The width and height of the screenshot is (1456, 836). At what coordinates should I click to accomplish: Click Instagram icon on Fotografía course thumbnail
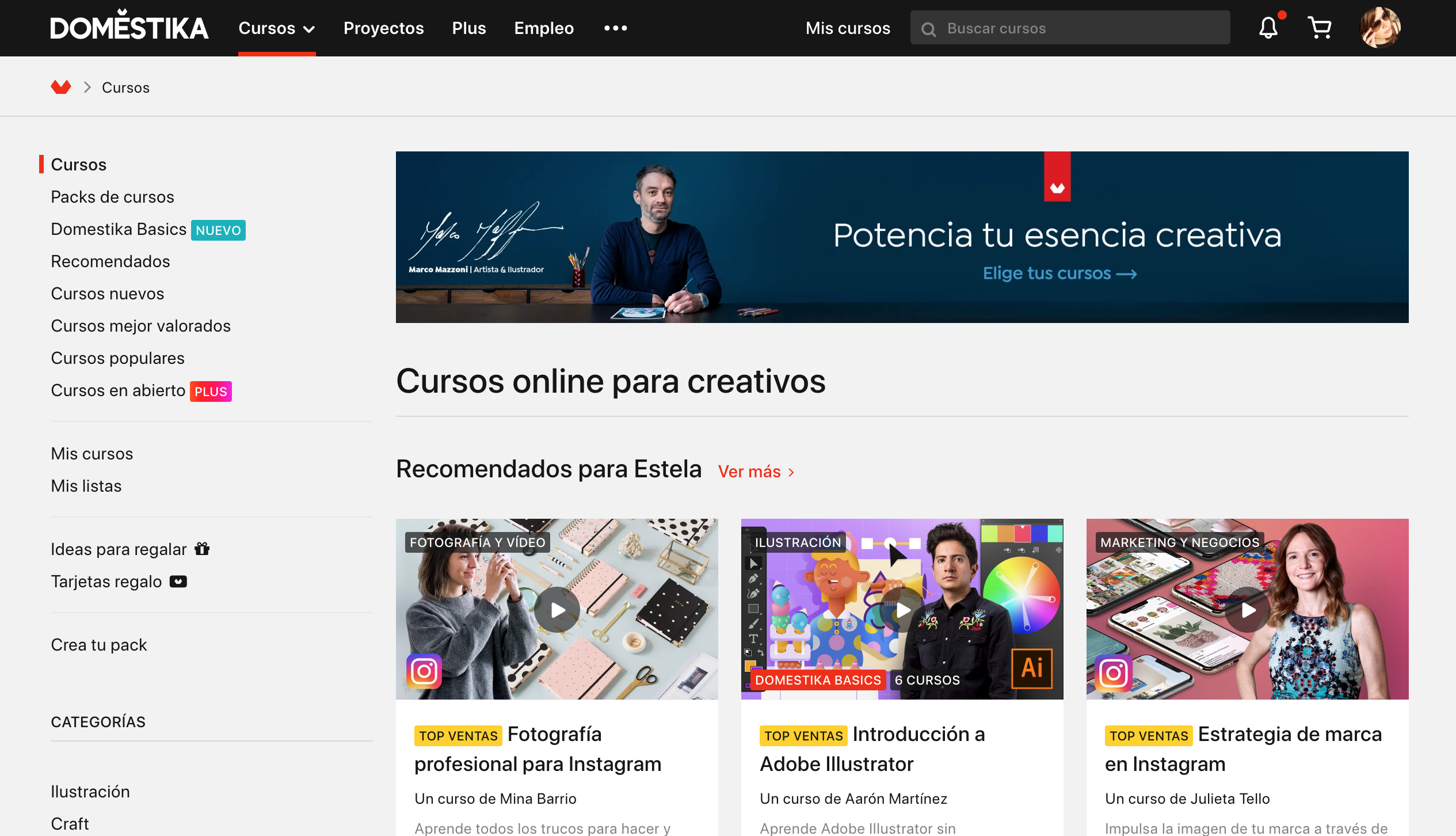click(424, 671)
